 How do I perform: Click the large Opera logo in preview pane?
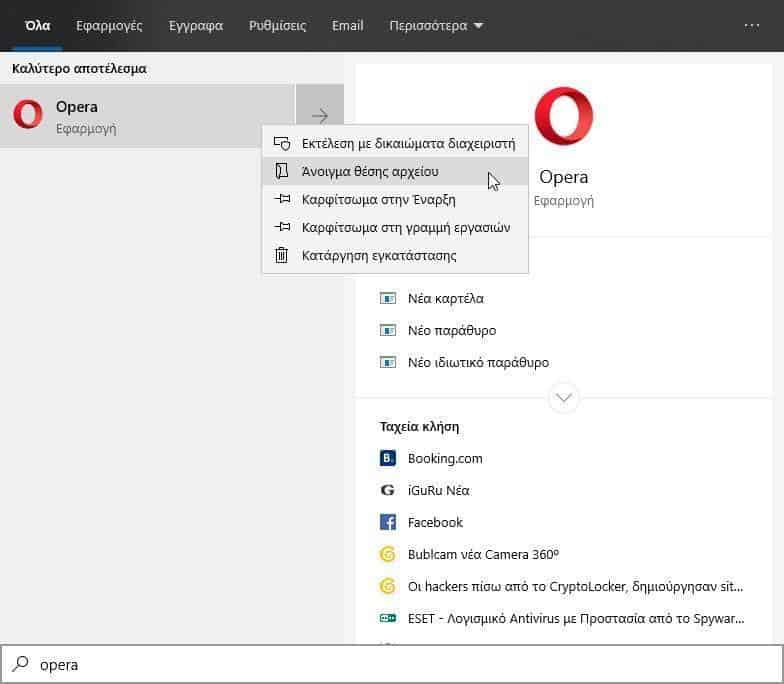(564, 116)
